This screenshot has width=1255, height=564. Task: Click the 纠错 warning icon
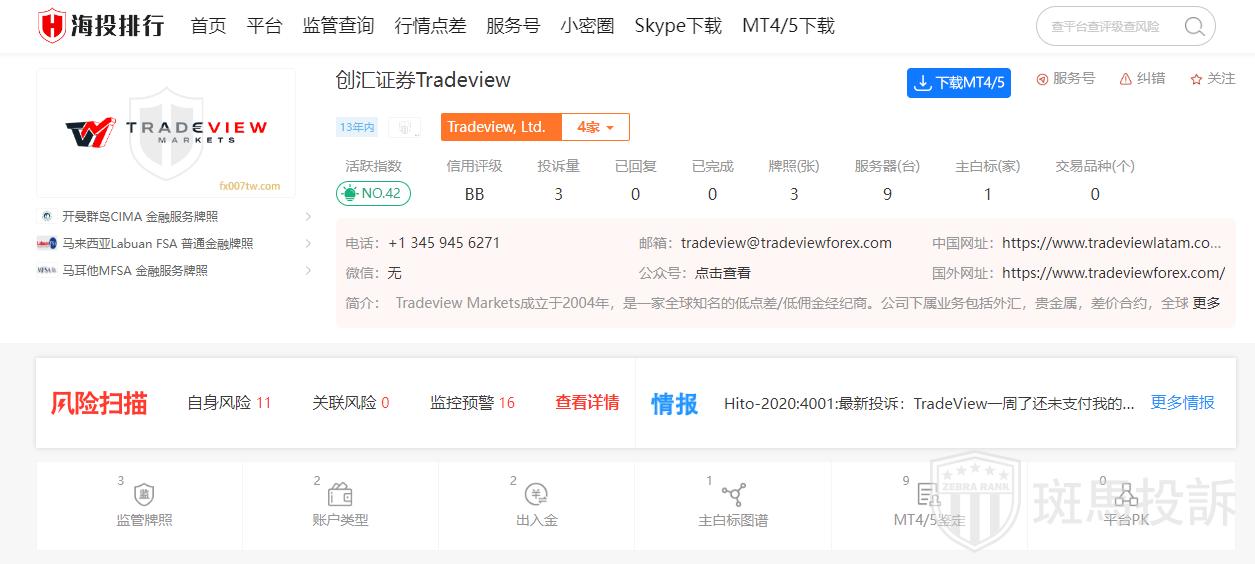(x=1126, y=79)
